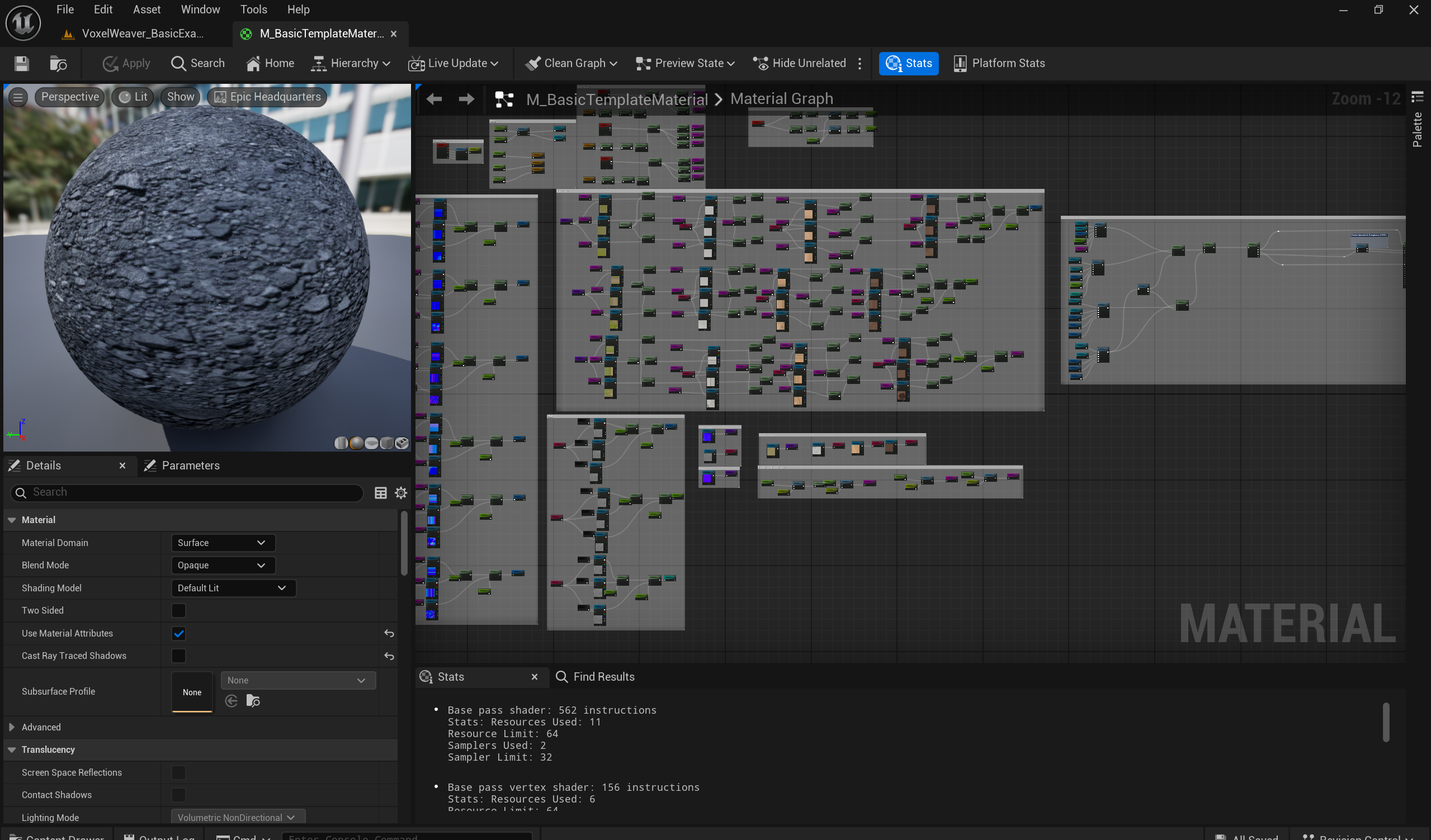Click the Home button in toolbar
This screenshot has height=840, width=1431.
coord(270,64)
